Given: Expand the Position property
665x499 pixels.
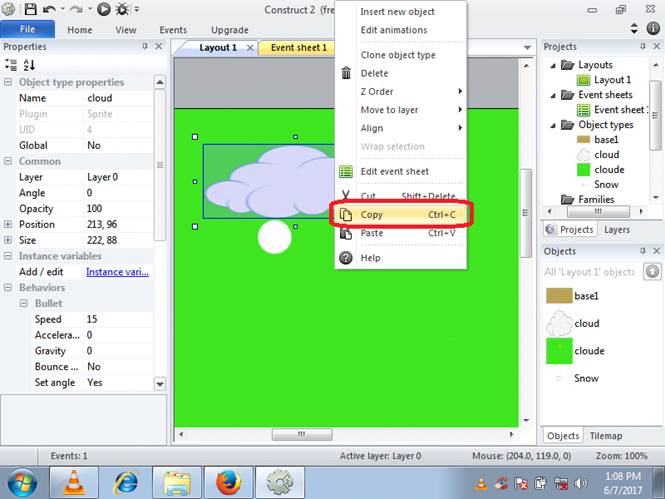Looking at the screenshot, I should click(8, 224).
